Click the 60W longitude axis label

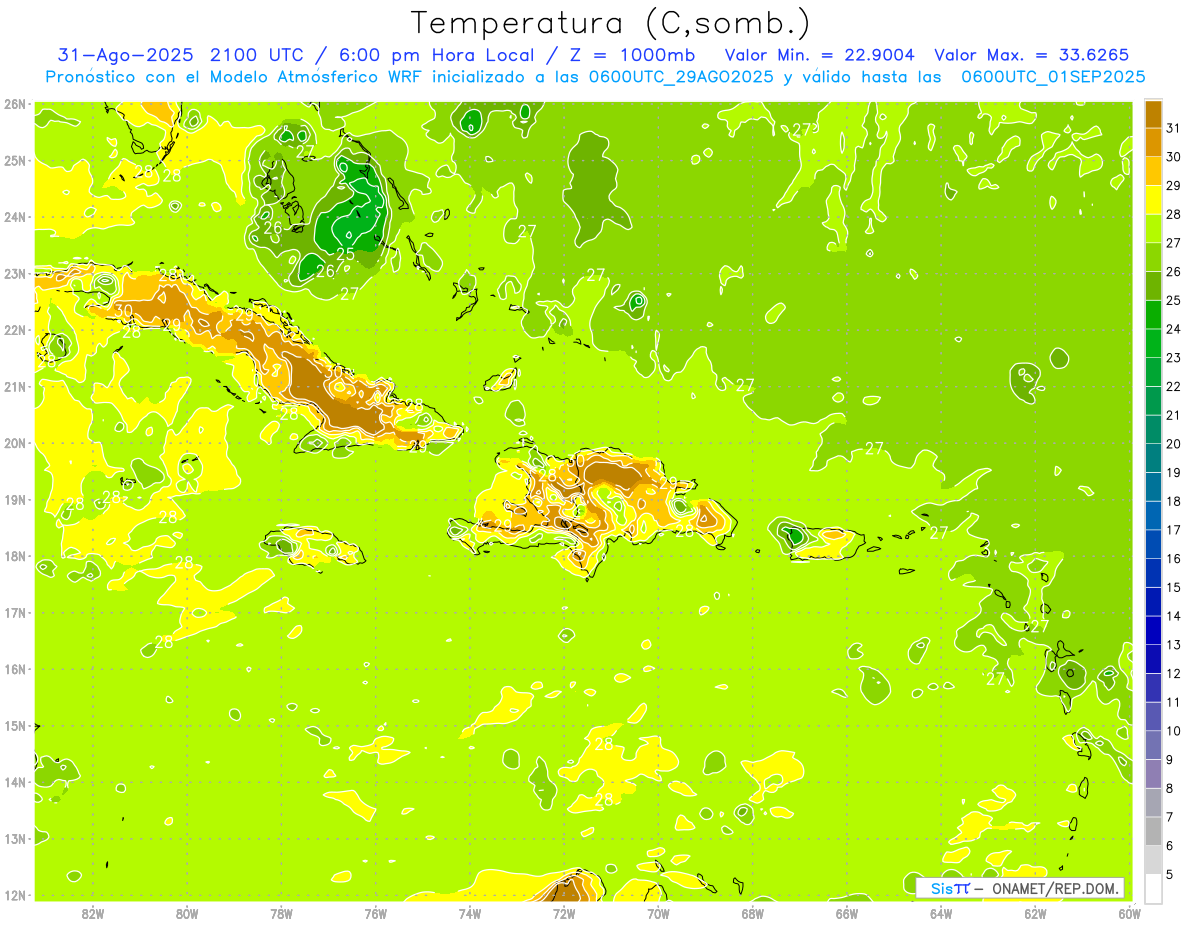(x=1129, y=913)
